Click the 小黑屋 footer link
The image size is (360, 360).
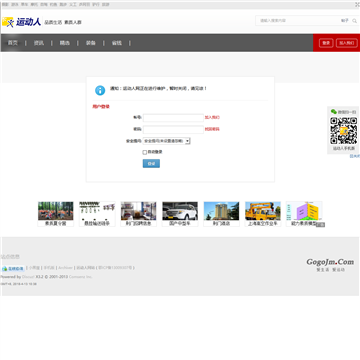[34, 268]
